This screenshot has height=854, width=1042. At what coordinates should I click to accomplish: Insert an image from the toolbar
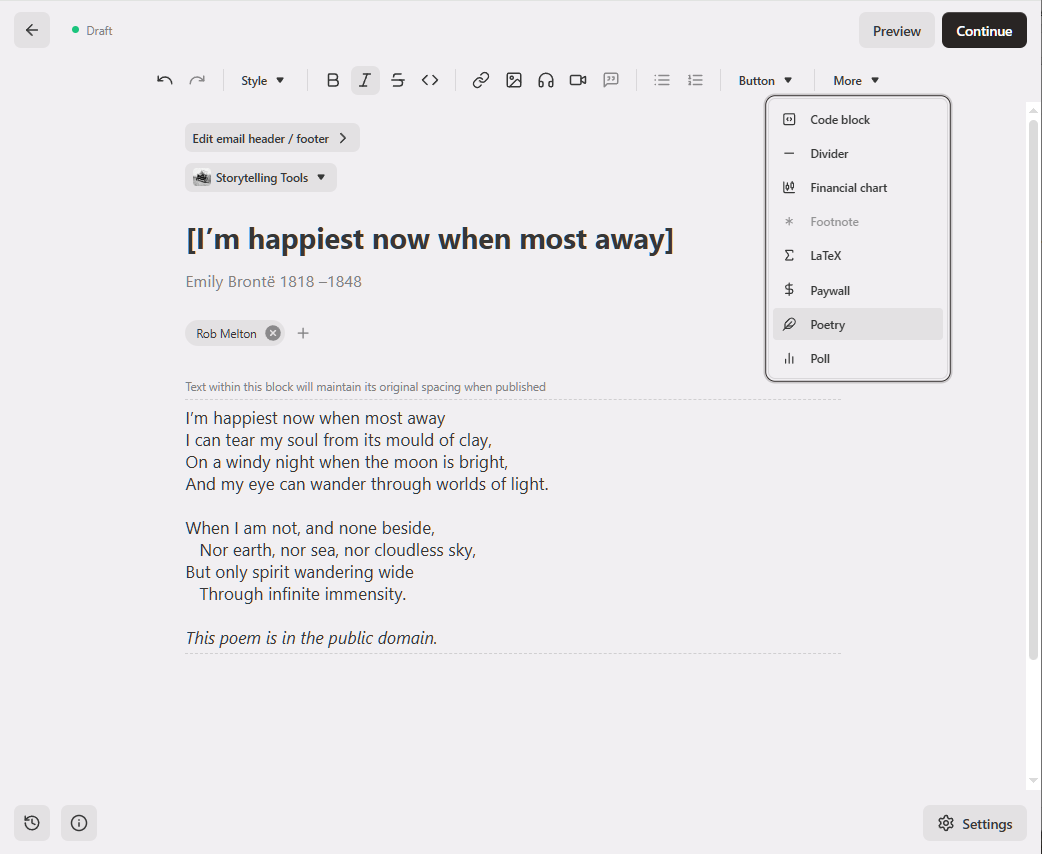coord(513,80)
